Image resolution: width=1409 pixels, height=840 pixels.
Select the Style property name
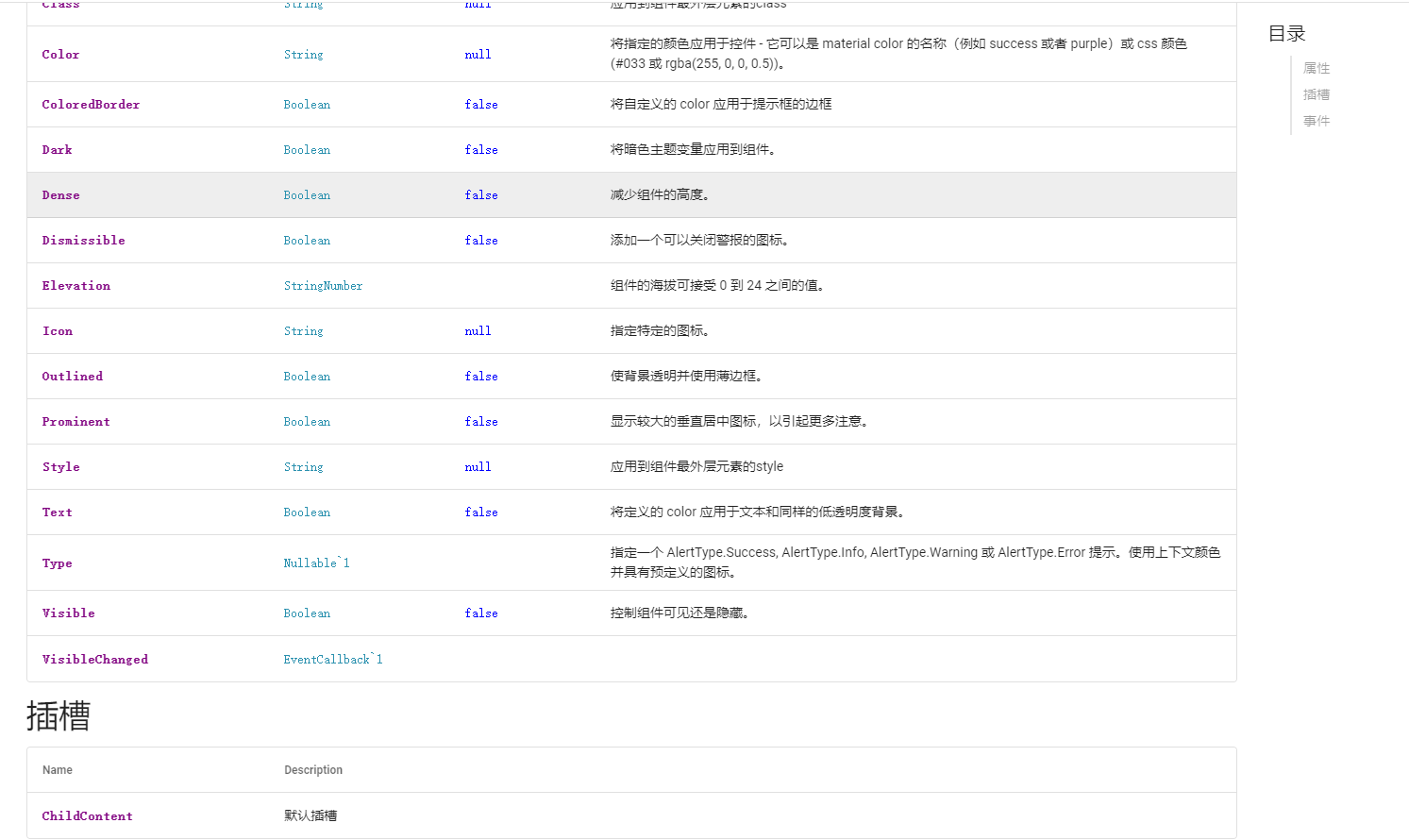pos(60,467)
